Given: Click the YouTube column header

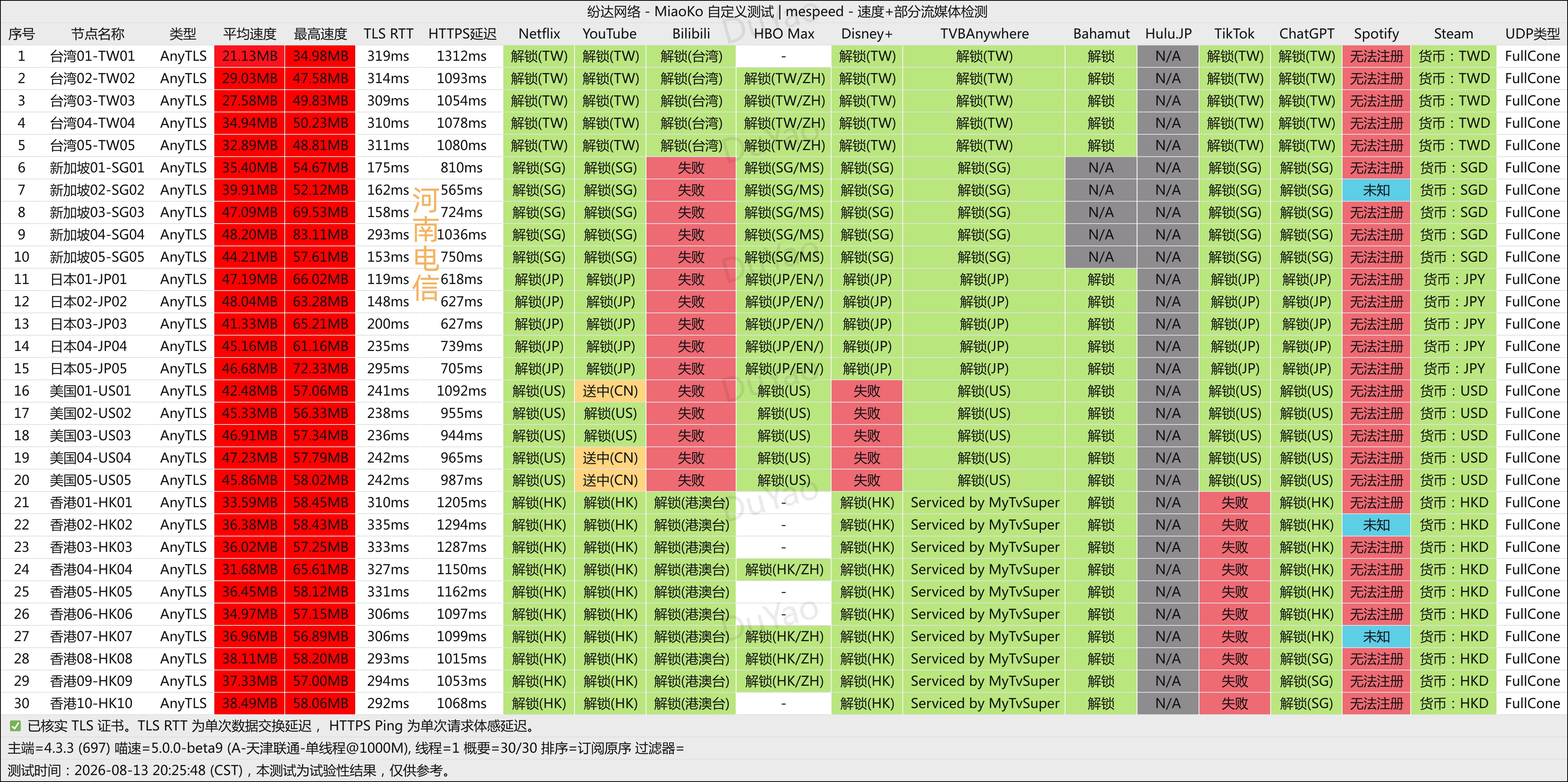Looking at the screenshot, I should pyautogui.click(x=610, y=34).
